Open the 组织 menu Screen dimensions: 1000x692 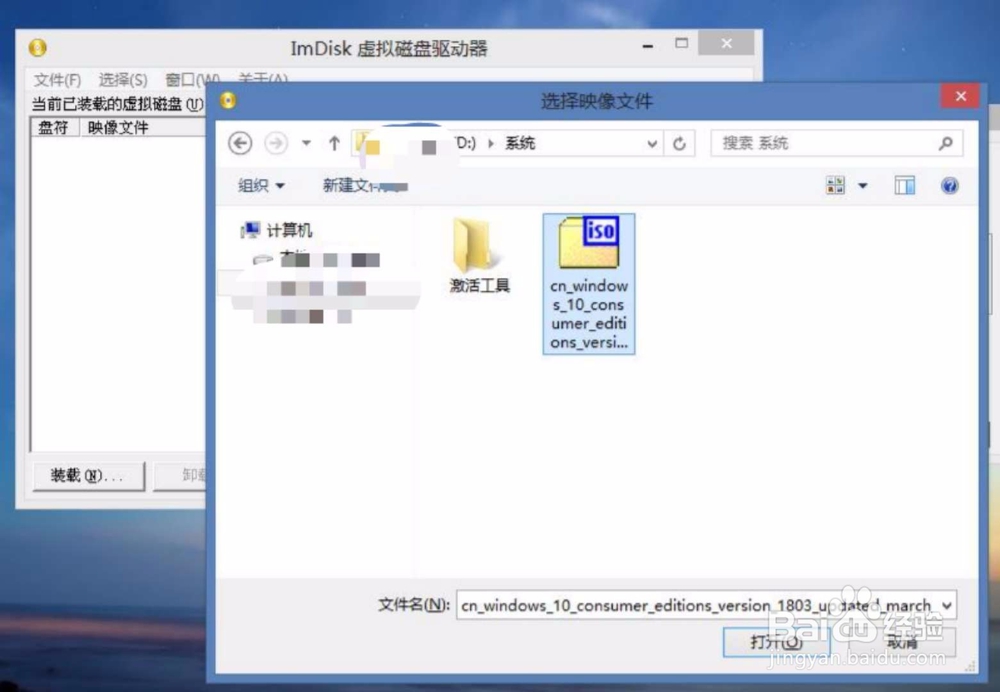tap(261, 186)
